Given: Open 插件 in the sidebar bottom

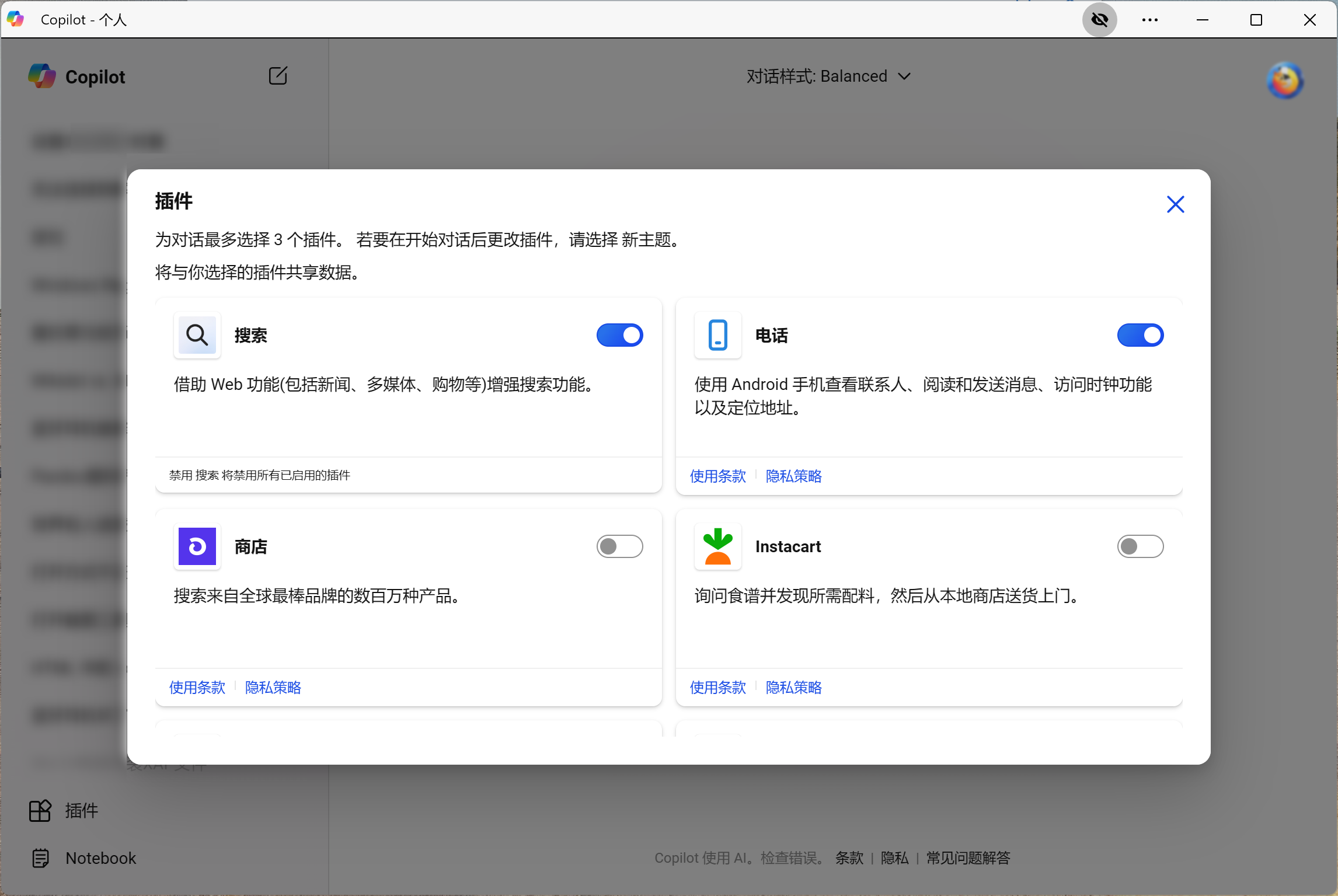Looking at the screenshot, I should pyautogui.click(x=64, y=811).
